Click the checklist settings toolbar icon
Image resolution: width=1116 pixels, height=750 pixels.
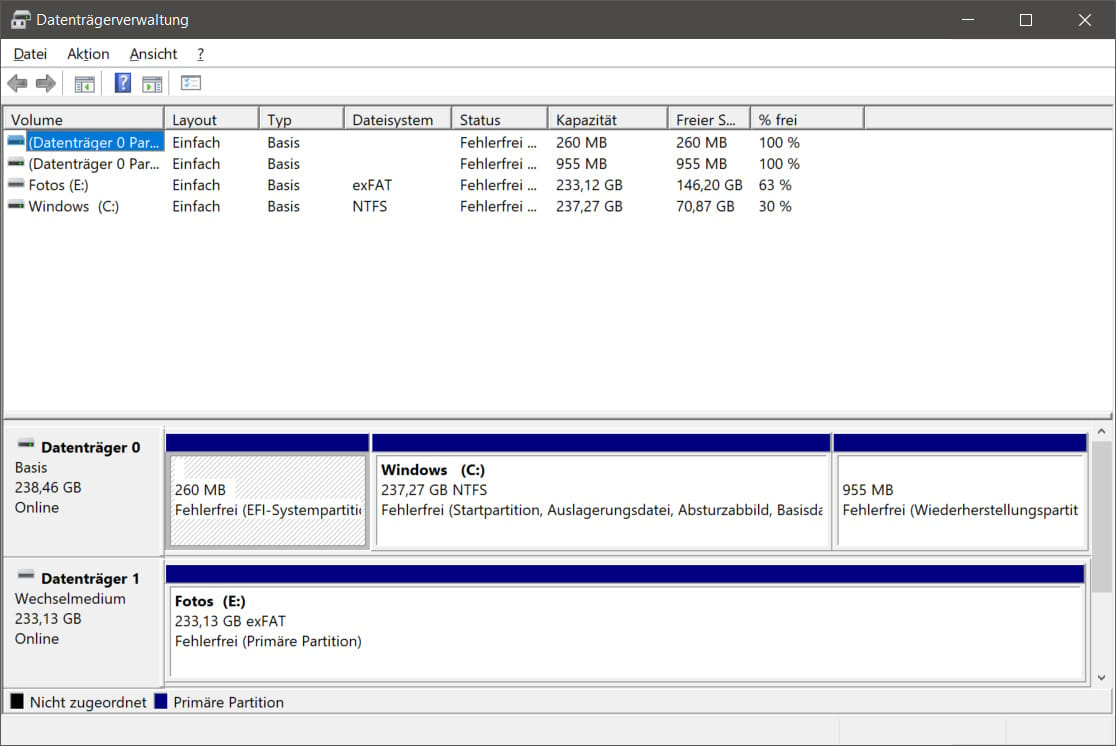click(191, 84)
